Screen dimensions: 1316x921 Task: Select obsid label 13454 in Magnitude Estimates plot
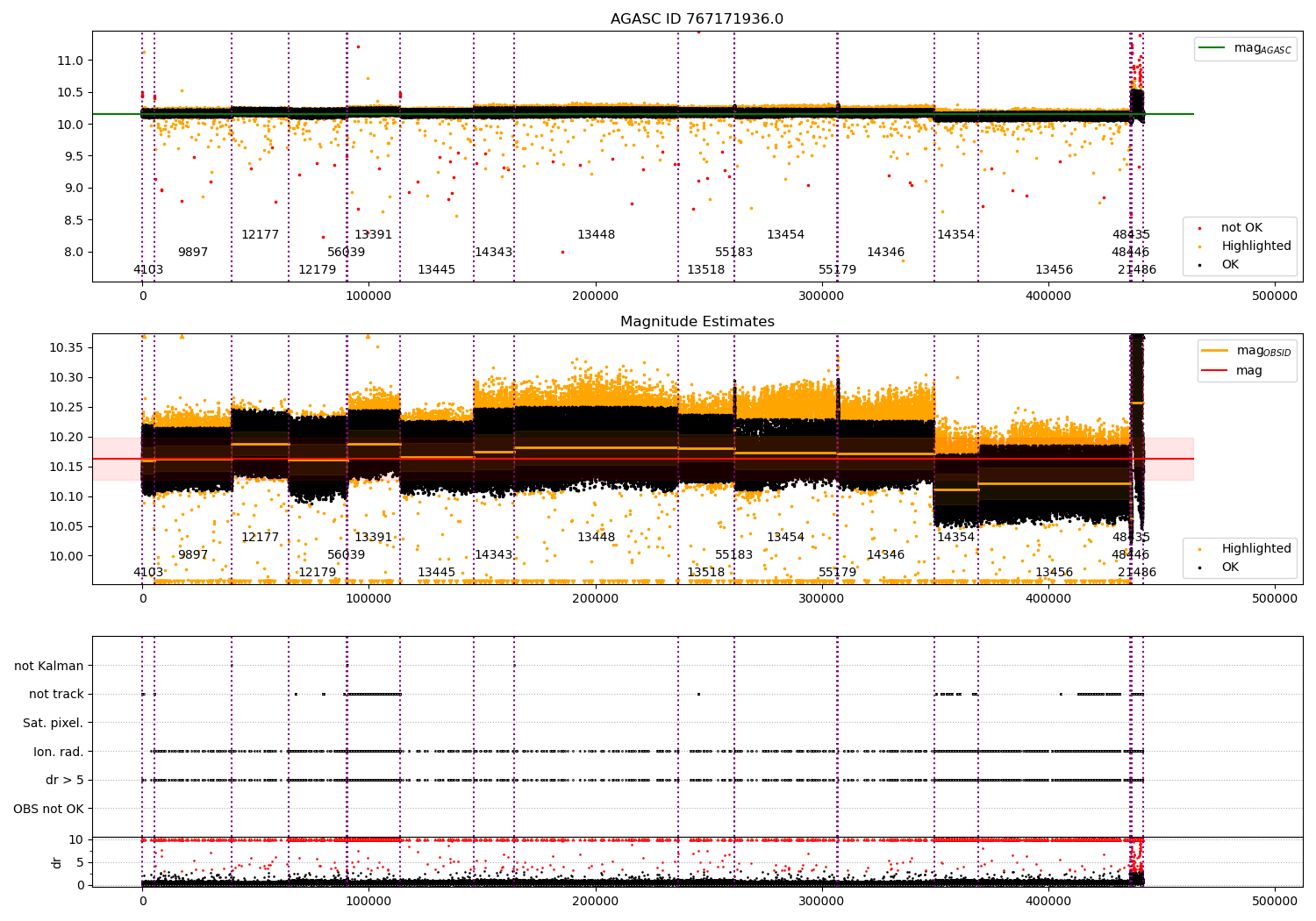coord(786,538)
